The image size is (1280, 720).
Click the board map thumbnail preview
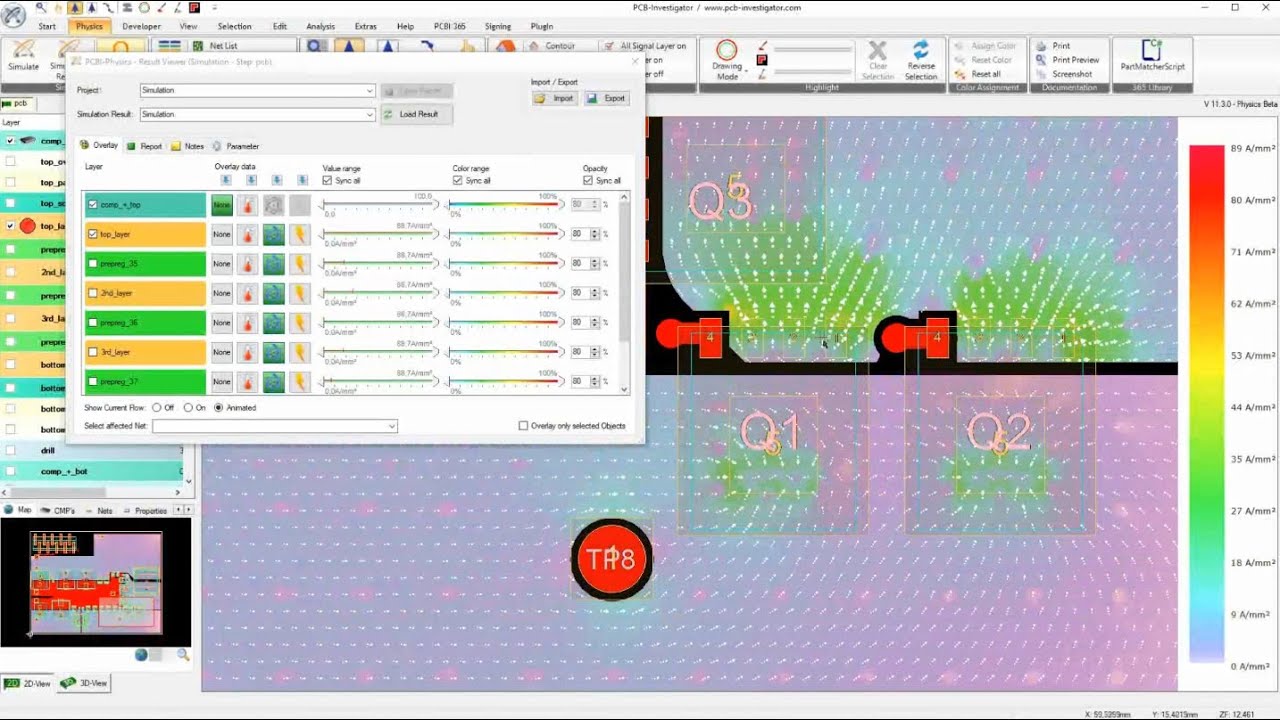click(x=96, y=583)
